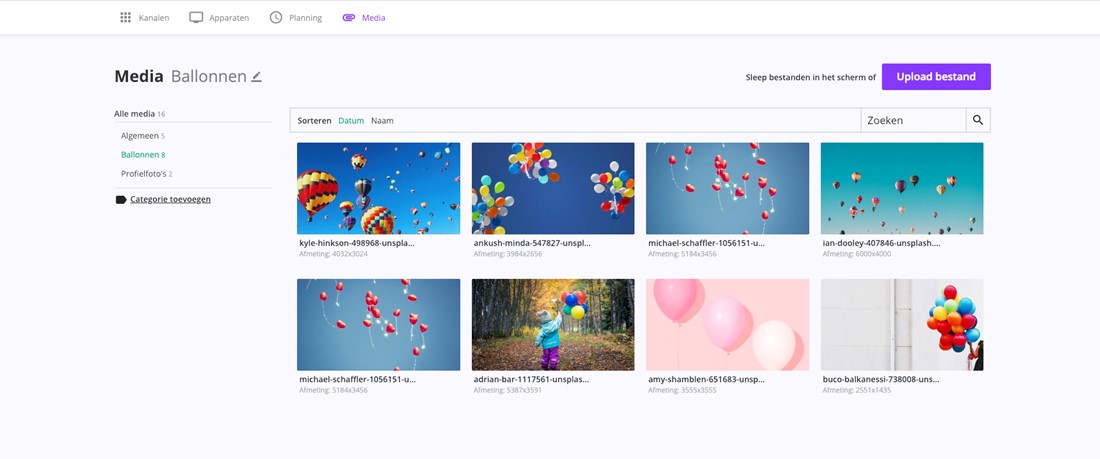Click the Kanalen grid icon
The height and width of the screenshot is (459, 1100).
coord(125,18)
